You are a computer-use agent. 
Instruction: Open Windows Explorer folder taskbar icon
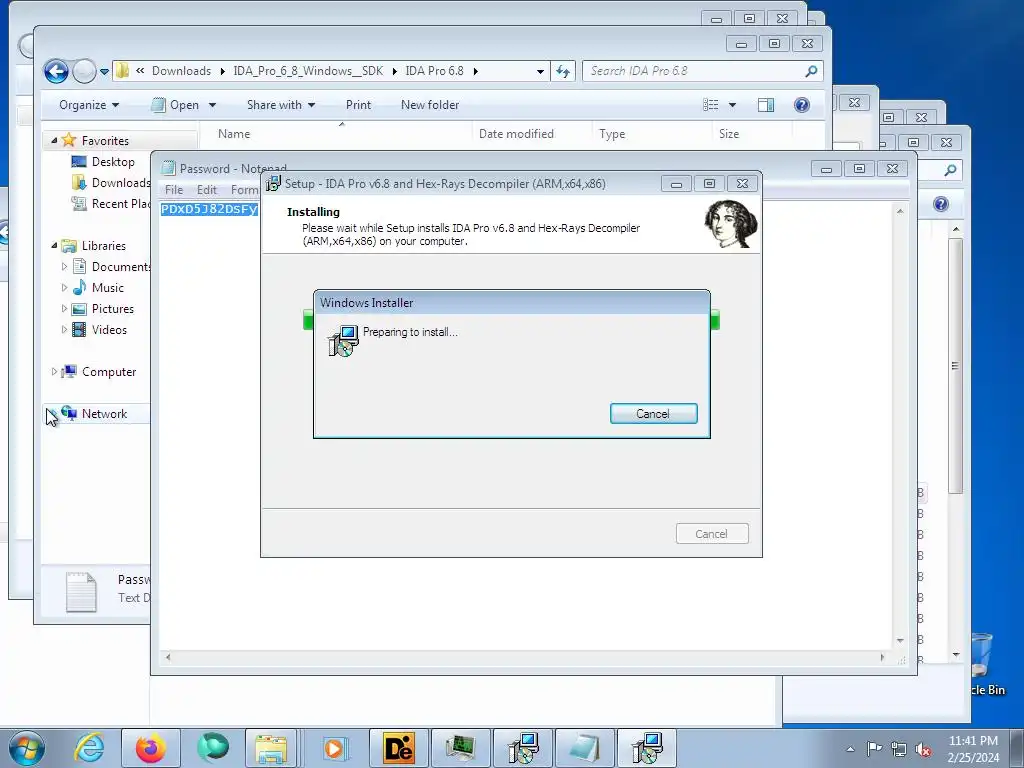pyautogui.click(x=271, y=748)
